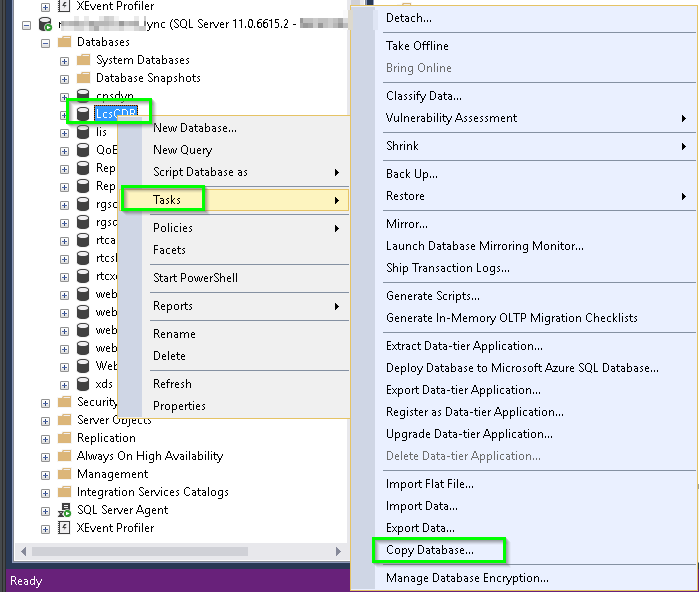Choose Import Flat File...
The image size is (699, 592).
coord(430,484)
